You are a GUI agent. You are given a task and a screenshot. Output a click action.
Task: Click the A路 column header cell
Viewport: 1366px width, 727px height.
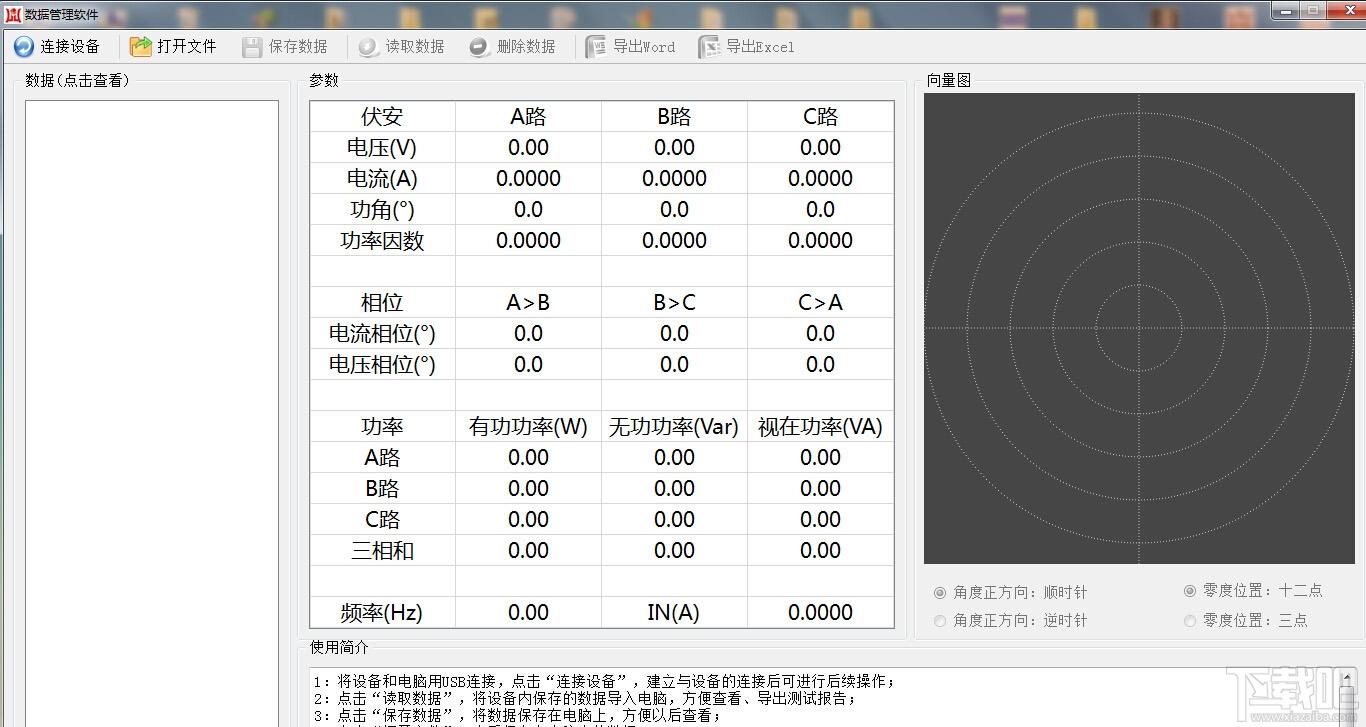click(x=528, y=116)
